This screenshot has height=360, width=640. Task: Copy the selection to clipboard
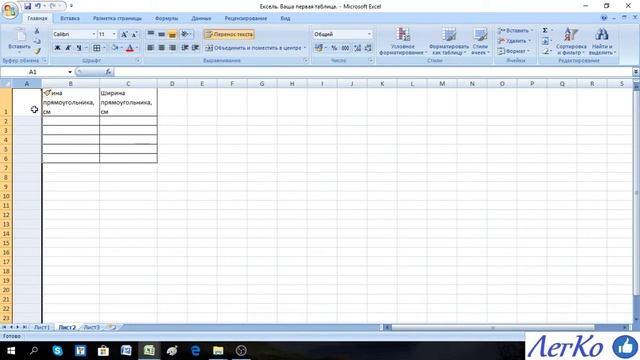[x=37, y=41]
